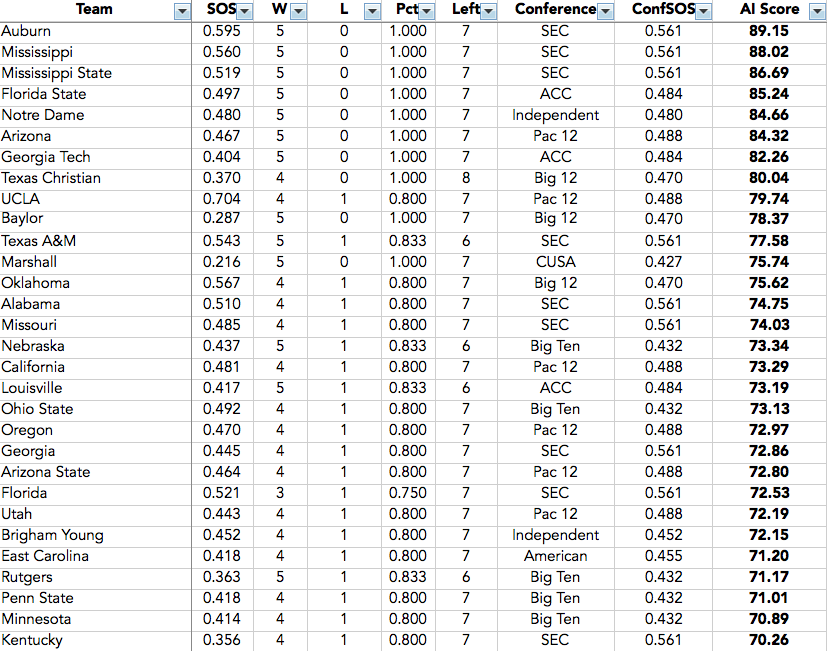Select the SOS value 0.704
Image resolution: width=827 pixels, height=651 pixels.
pos(222,199)
